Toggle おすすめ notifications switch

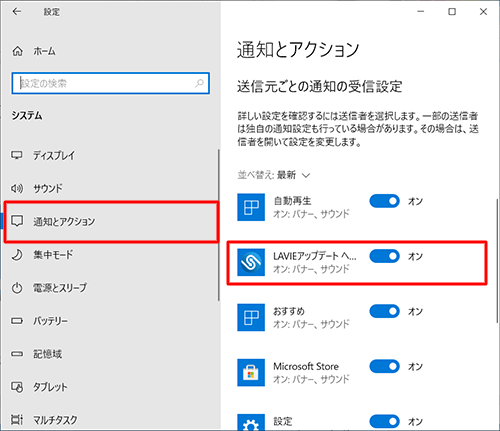(x=384, y=311)
